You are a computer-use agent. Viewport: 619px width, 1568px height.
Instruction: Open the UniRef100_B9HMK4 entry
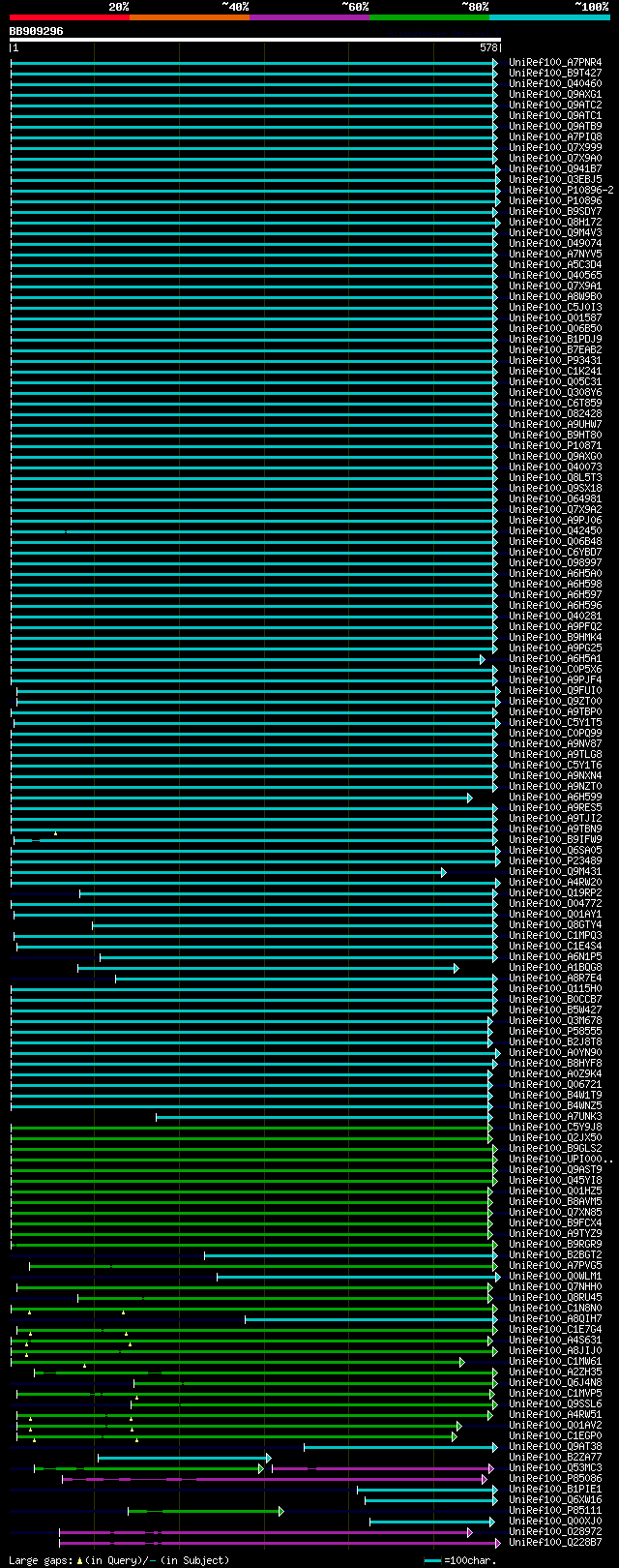click(555, 638)
